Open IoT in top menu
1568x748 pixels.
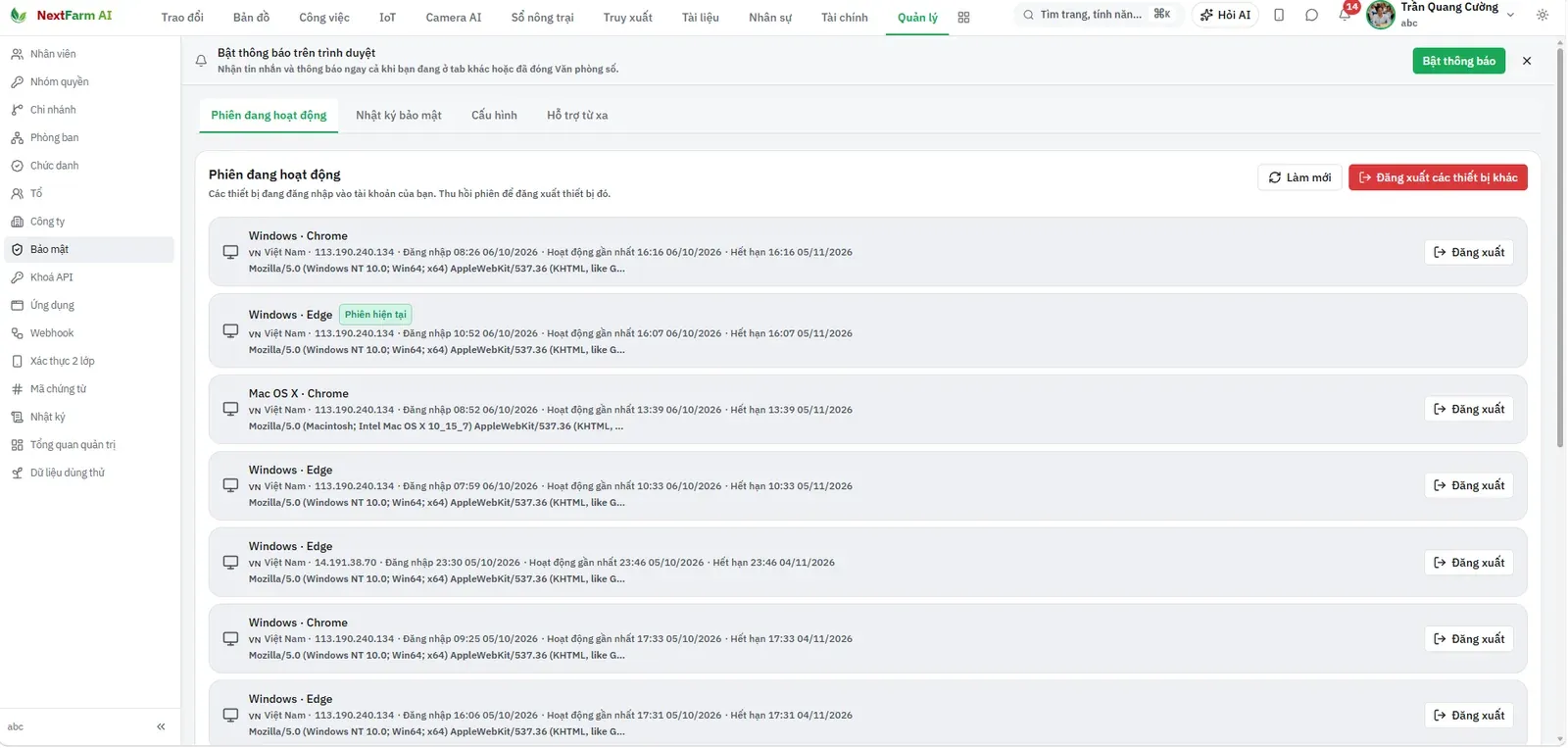click(387, 18)
